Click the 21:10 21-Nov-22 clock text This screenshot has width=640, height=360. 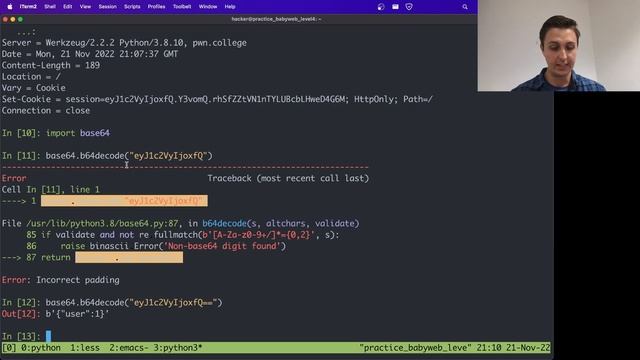pos(513,348)
